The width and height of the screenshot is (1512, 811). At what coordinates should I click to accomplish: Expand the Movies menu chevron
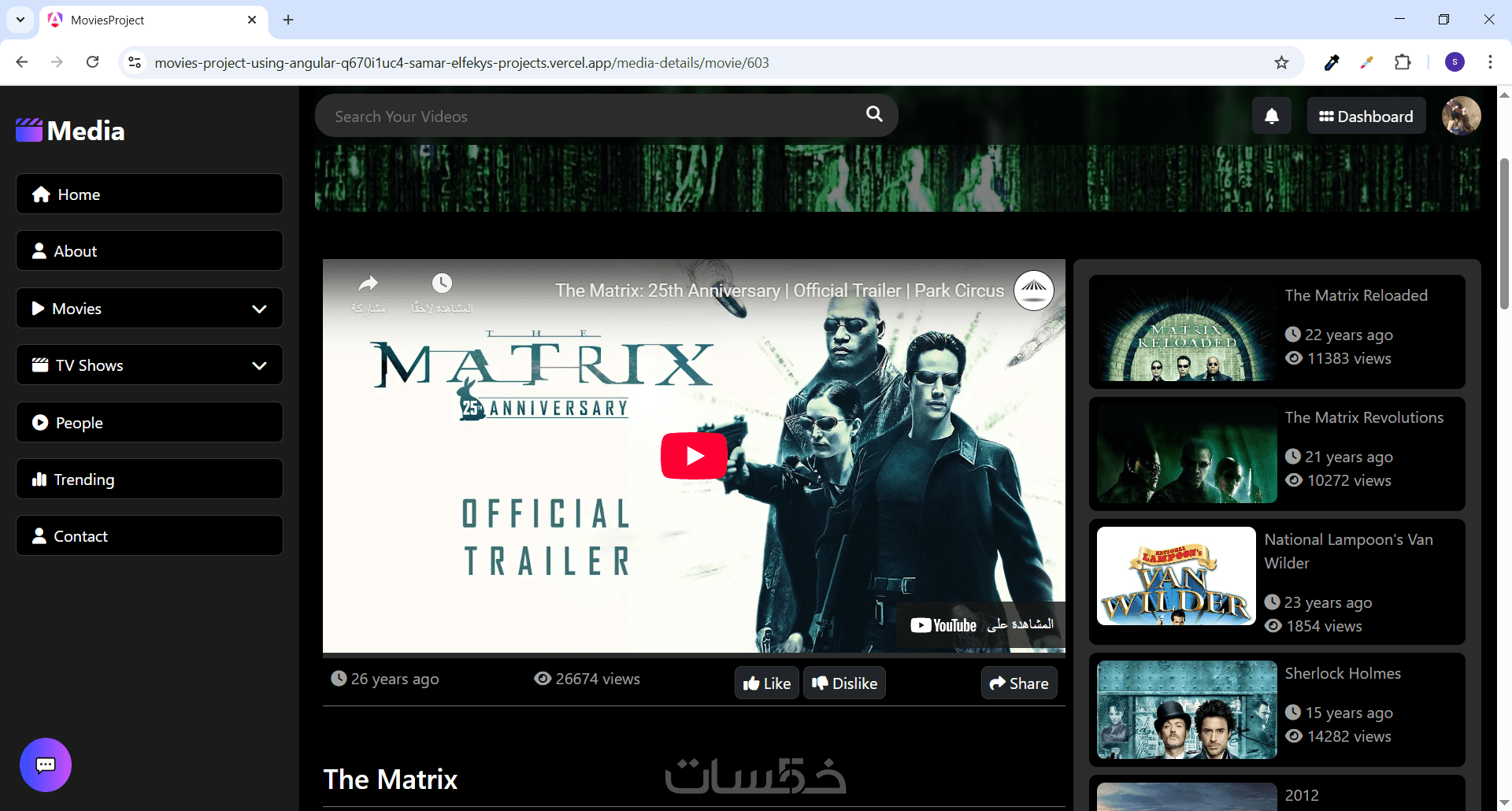pyautogui.click(x=259, y=309)
